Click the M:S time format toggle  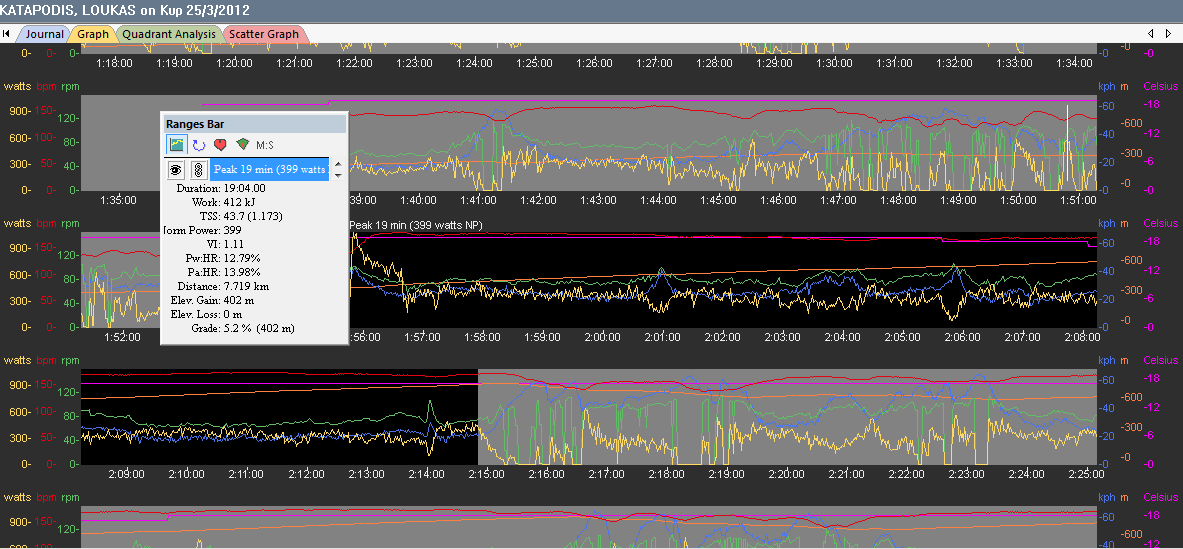pyautogui.click(x=265, y=145)
